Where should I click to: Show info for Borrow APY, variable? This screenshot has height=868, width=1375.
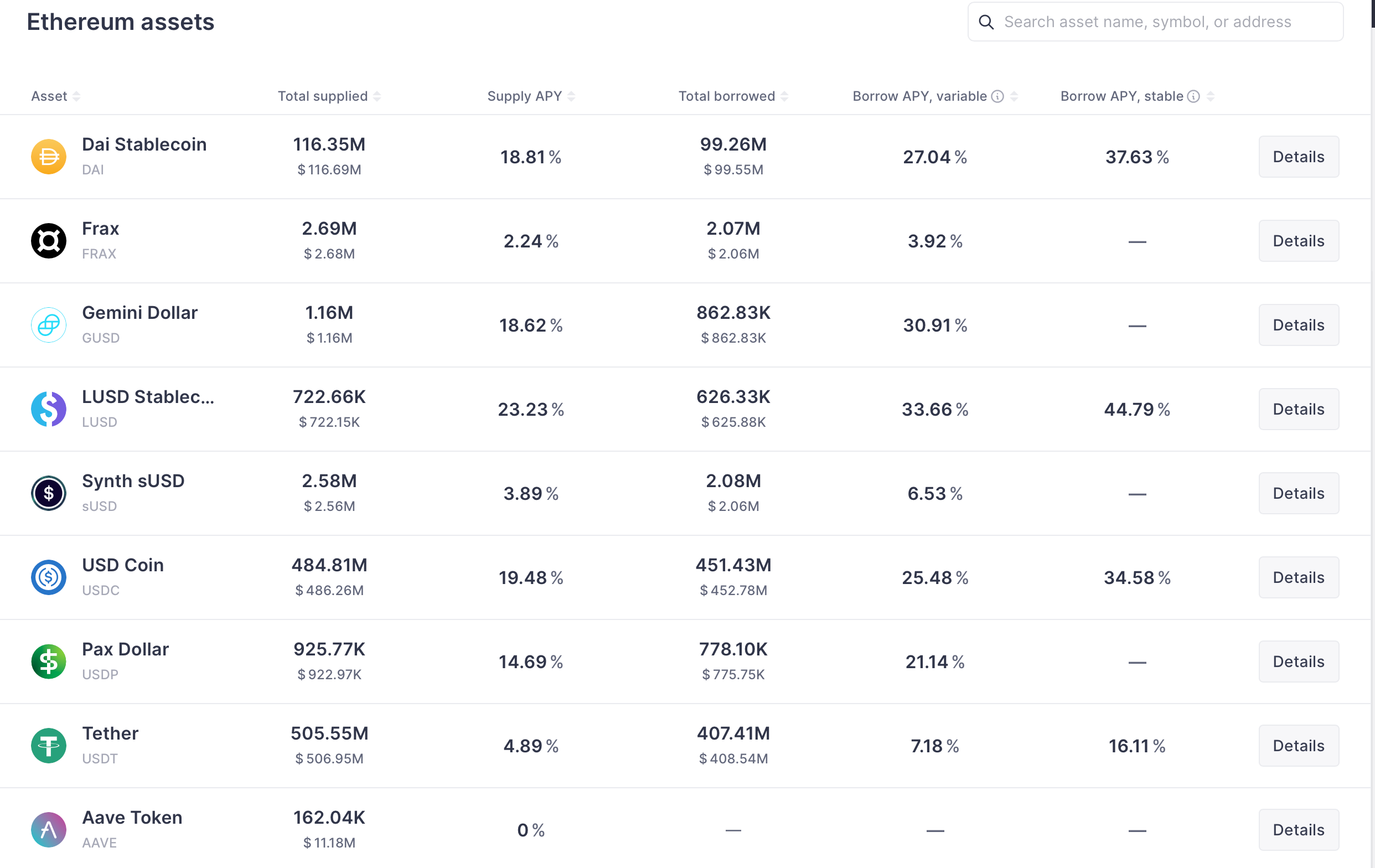click(997, 96)
